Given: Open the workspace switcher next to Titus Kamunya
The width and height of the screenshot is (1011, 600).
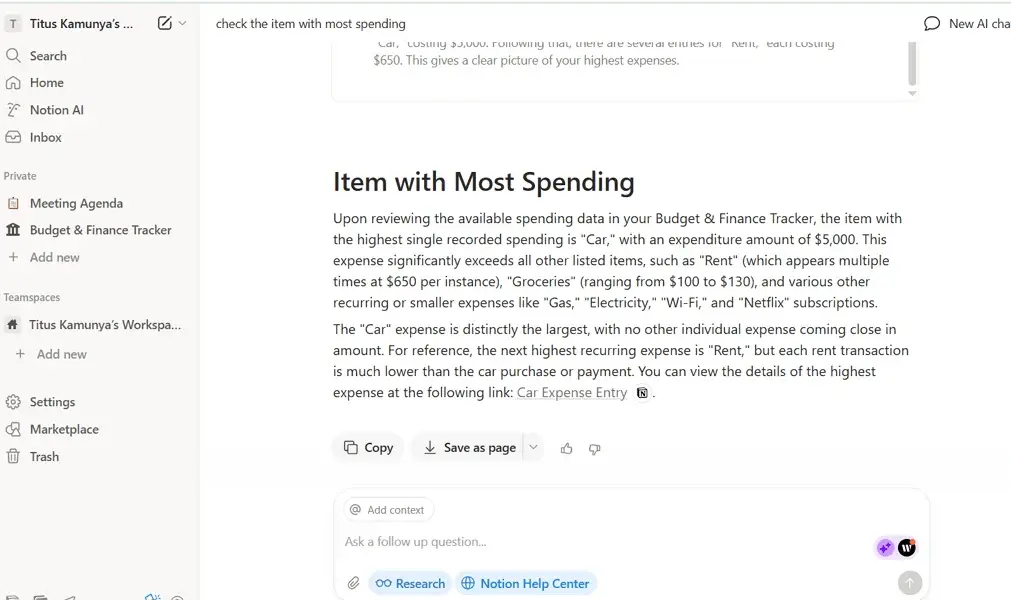Looking at the screenshot, I should click(183, 21).
